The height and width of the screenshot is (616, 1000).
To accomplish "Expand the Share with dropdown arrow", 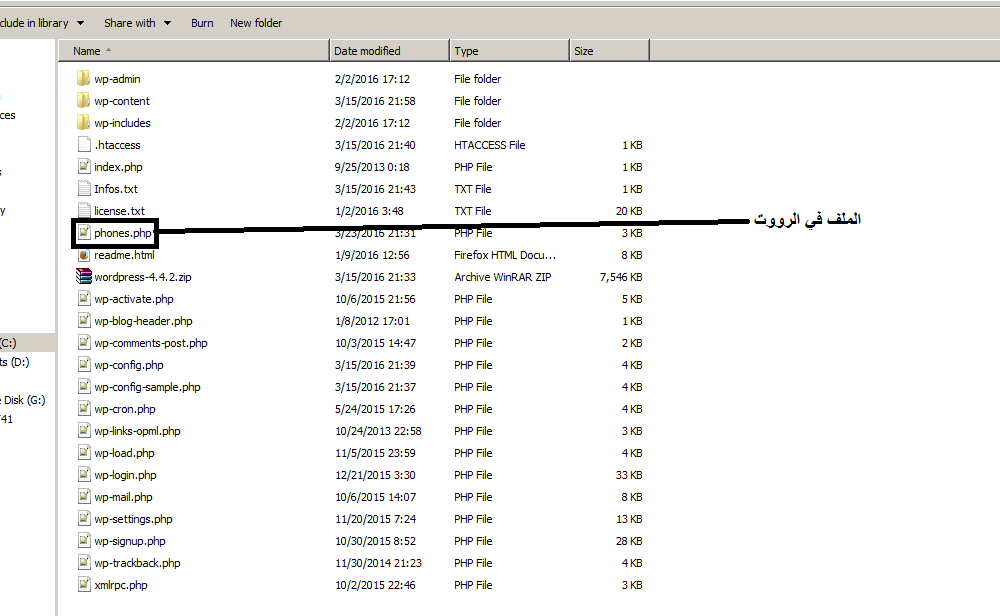I will 167,23.
